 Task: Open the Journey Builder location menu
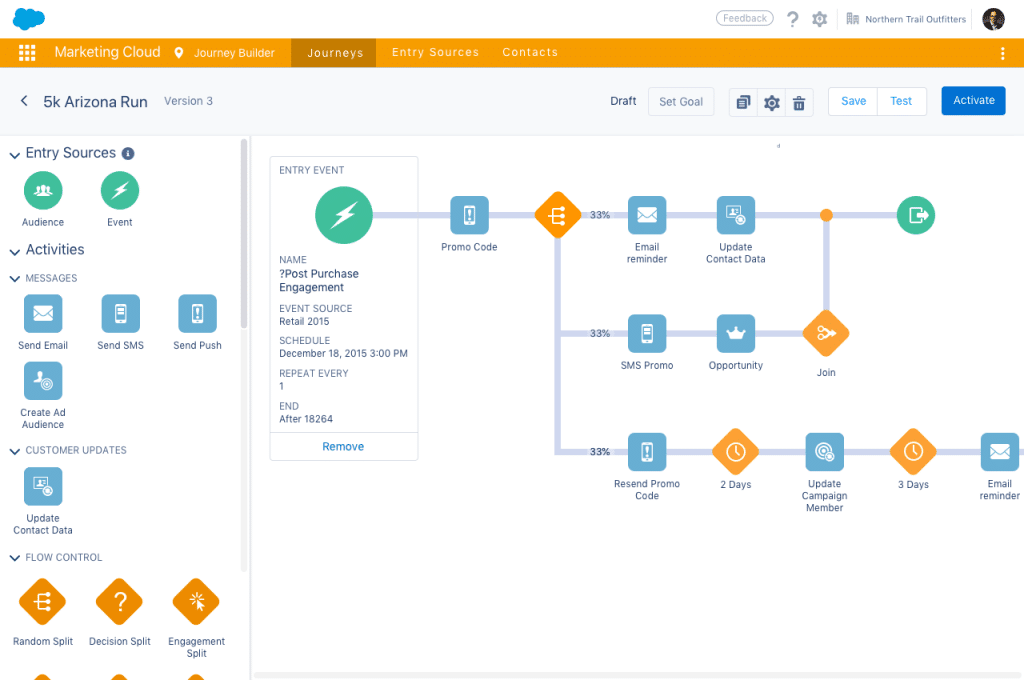225,53
